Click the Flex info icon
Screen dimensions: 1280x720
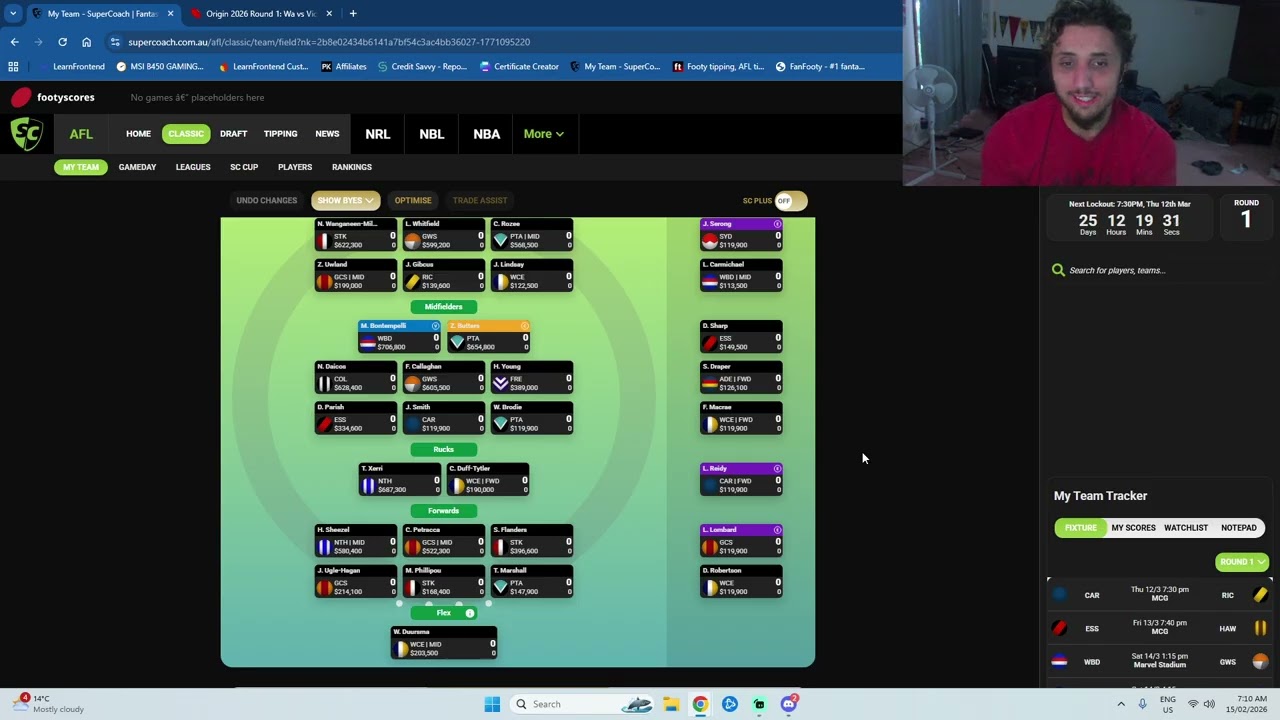(x=470, y=613)
